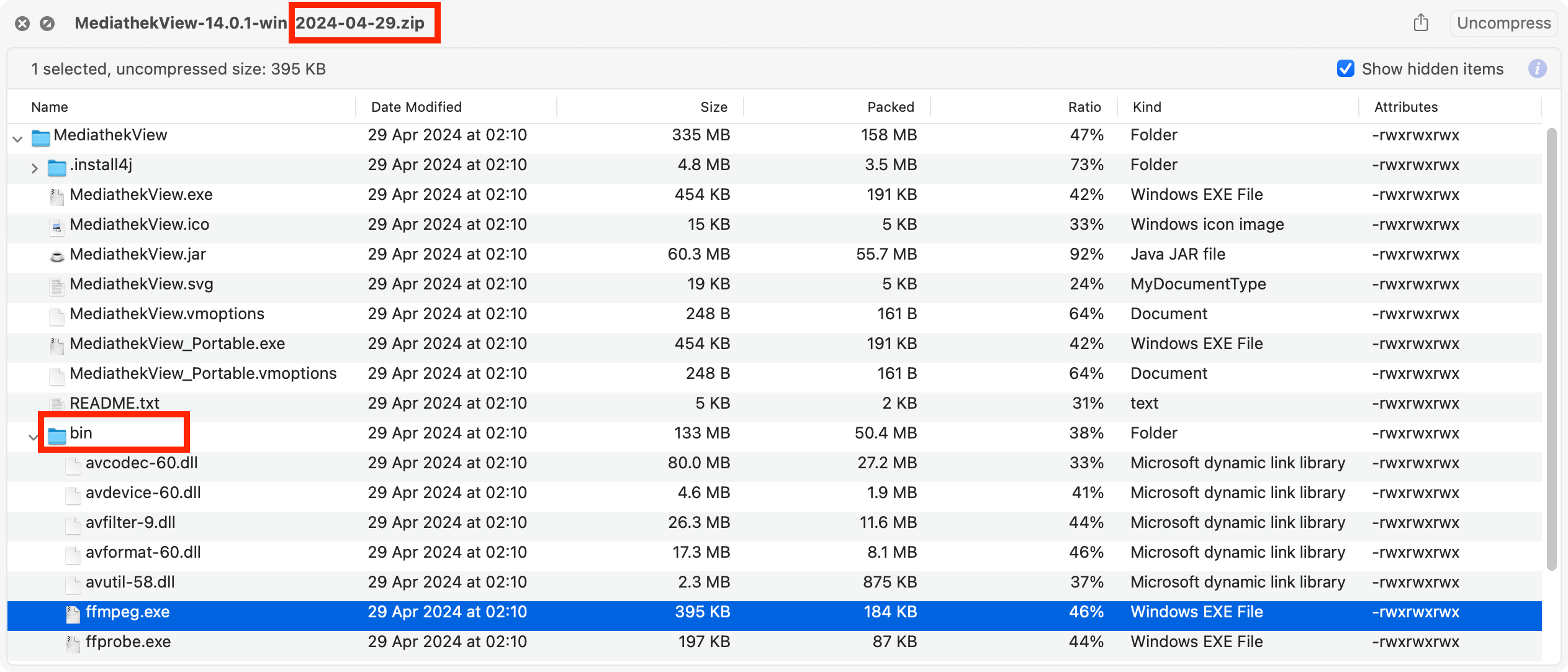Click the Windows icon image kind cell
Viewport: 1568px width, 672px height.
(x=1207, y=224)
